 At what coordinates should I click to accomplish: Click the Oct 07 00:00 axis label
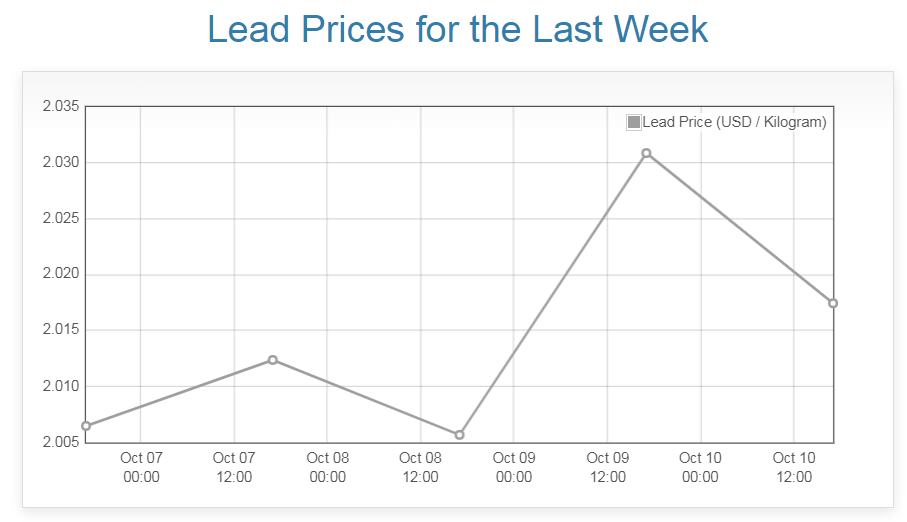coord(141,467)
